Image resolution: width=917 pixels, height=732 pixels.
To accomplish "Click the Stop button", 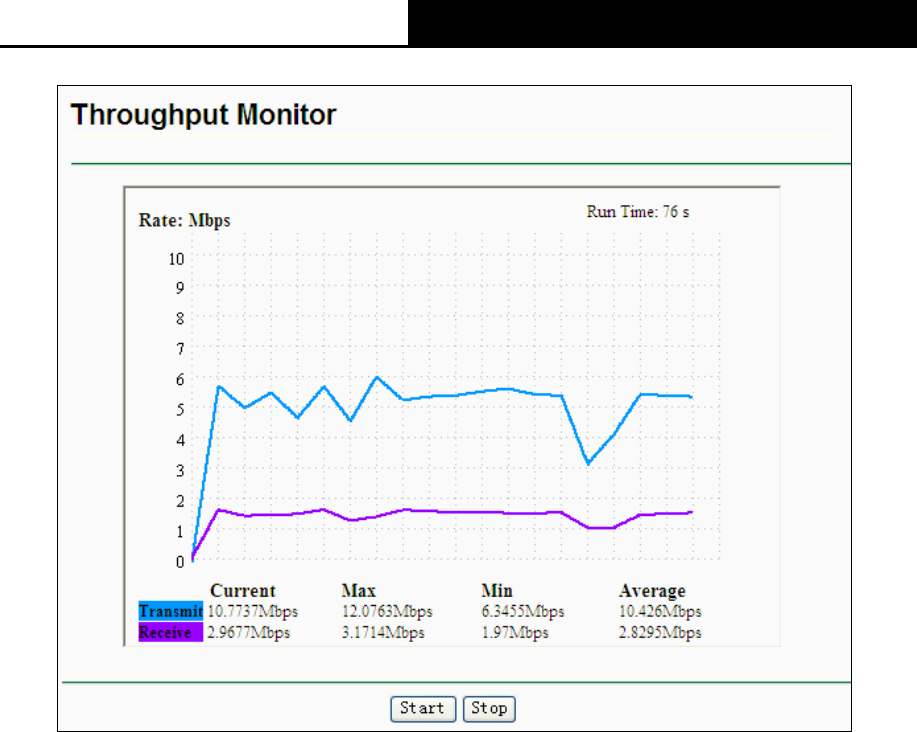I will click(x=489, y=709).
